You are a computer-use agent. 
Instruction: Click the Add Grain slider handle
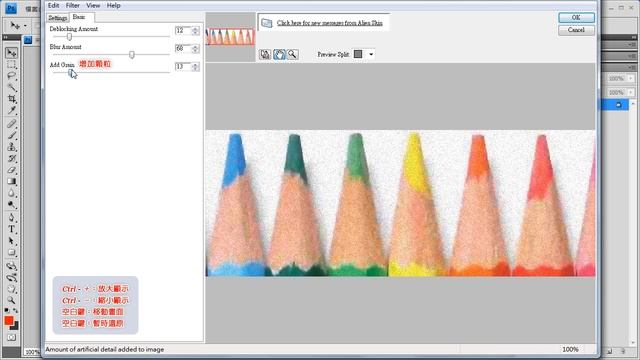[x=70, y=73]
